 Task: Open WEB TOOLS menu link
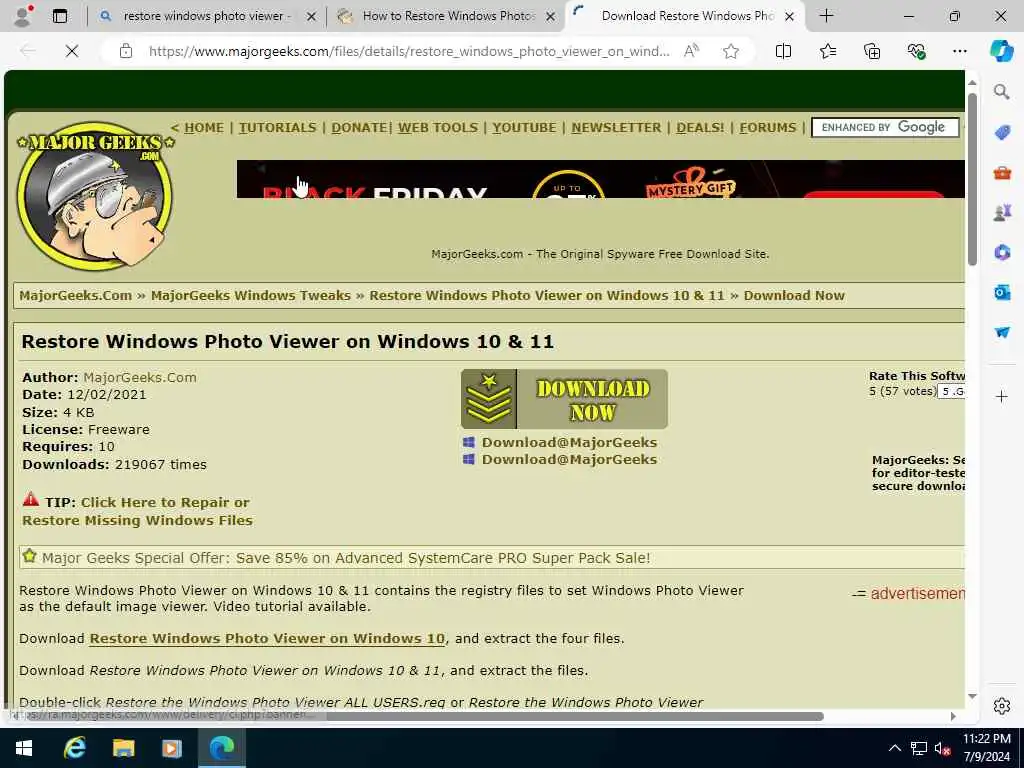pyautogui.click(x=438, y=128)
